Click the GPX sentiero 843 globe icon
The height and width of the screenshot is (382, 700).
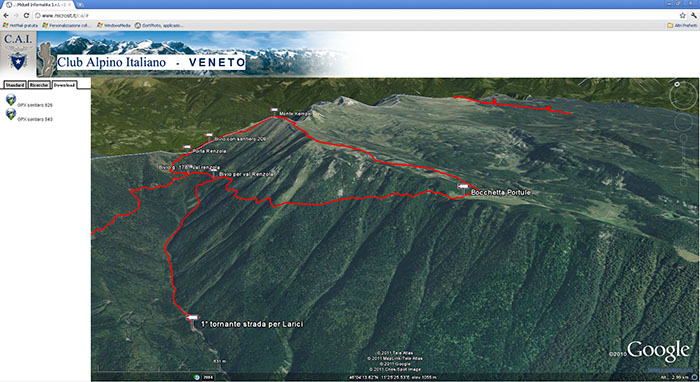point(11,114)
